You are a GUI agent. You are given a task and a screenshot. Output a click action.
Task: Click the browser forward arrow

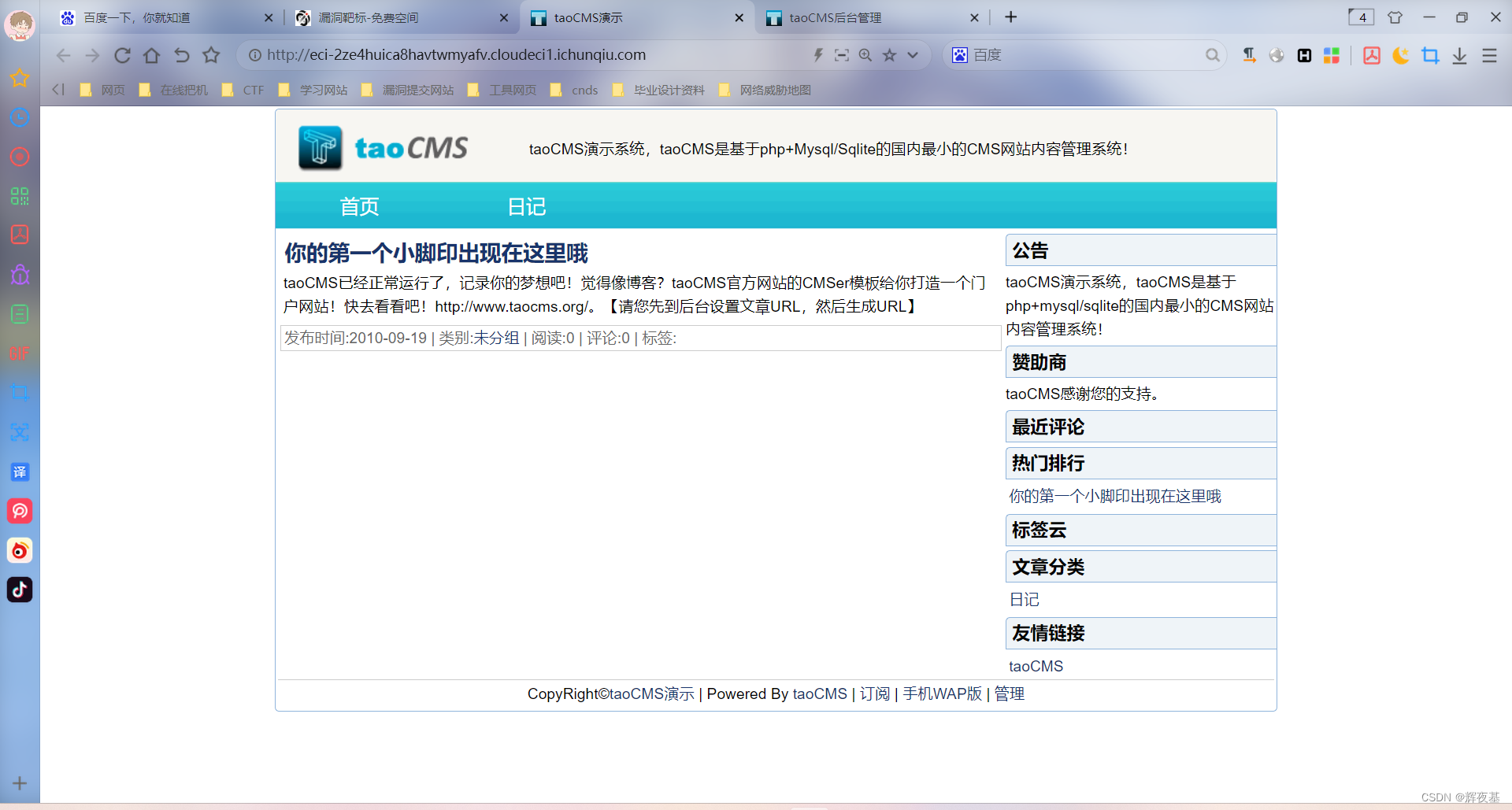93,55
